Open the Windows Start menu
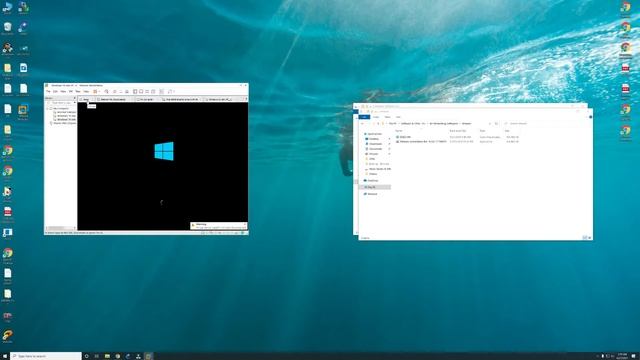This screenshot has width=640, height=360. coord(4,356)
